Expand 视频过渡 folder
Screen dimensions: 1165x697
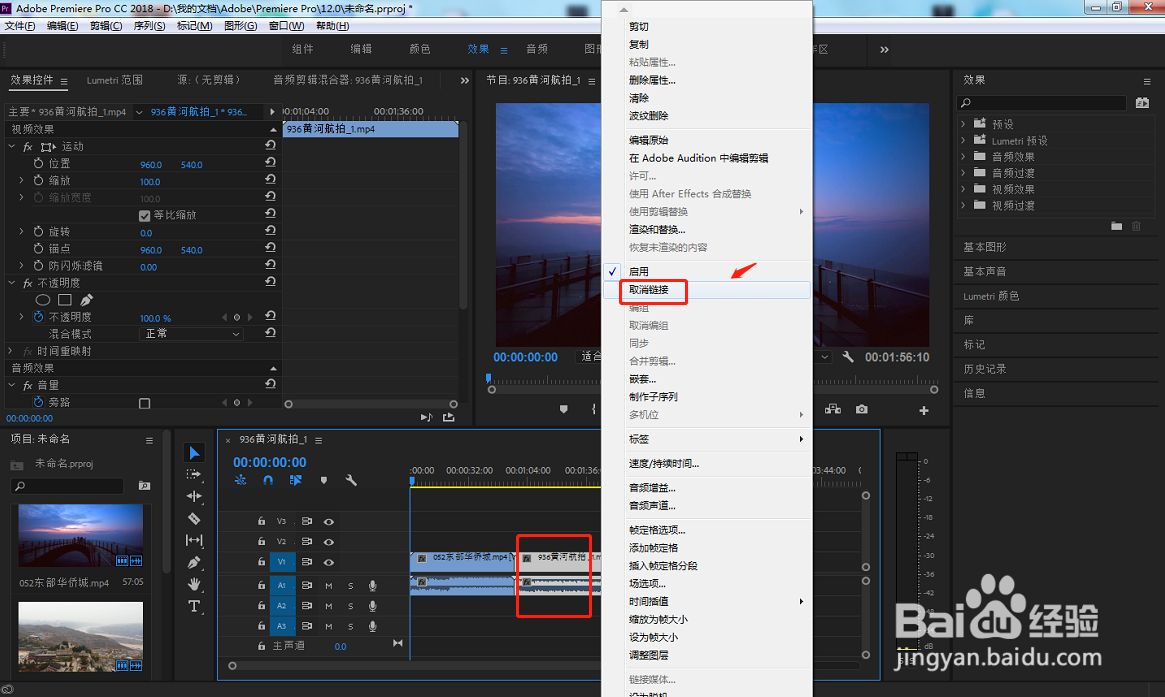point(964,205)
